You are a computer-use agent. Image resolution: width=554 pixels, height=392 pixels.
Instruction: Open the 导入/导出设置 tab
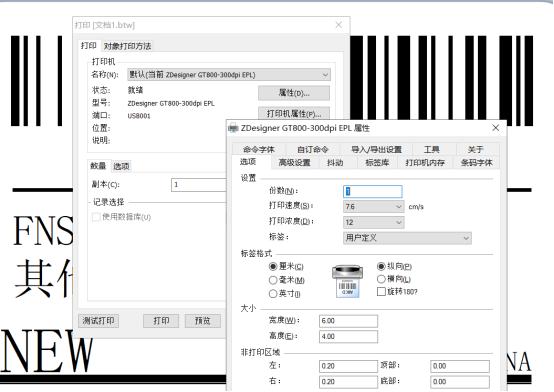point(376,150)
